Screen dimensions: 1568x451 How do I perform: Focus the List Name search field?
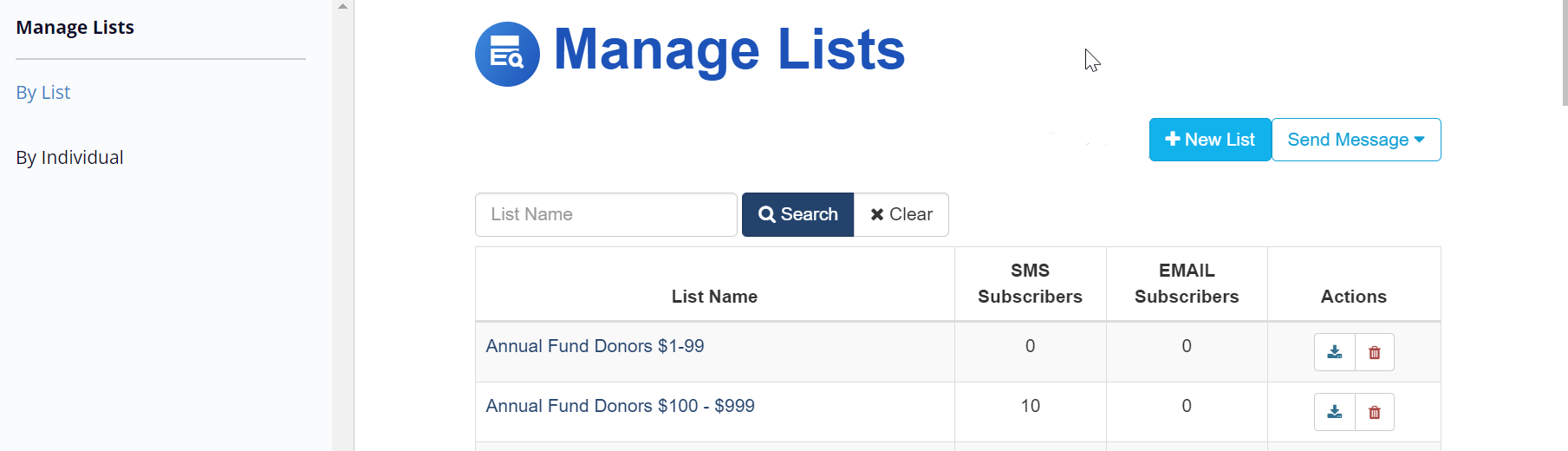[606, 214]
